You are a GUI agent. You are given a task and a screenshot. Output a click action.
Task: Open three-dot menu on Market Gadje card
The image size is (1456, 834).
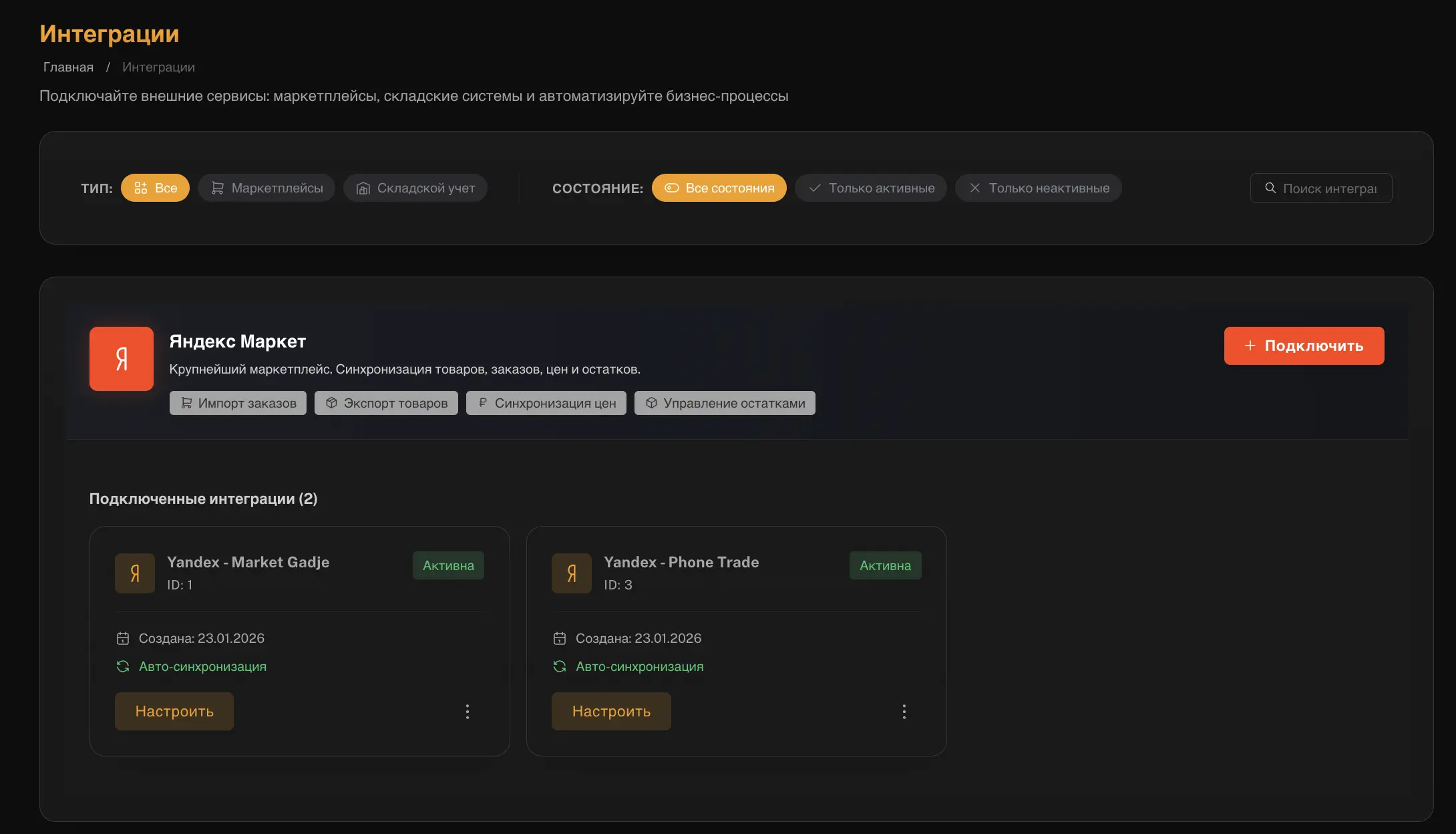pyautogui.click(x=468, y=712)
